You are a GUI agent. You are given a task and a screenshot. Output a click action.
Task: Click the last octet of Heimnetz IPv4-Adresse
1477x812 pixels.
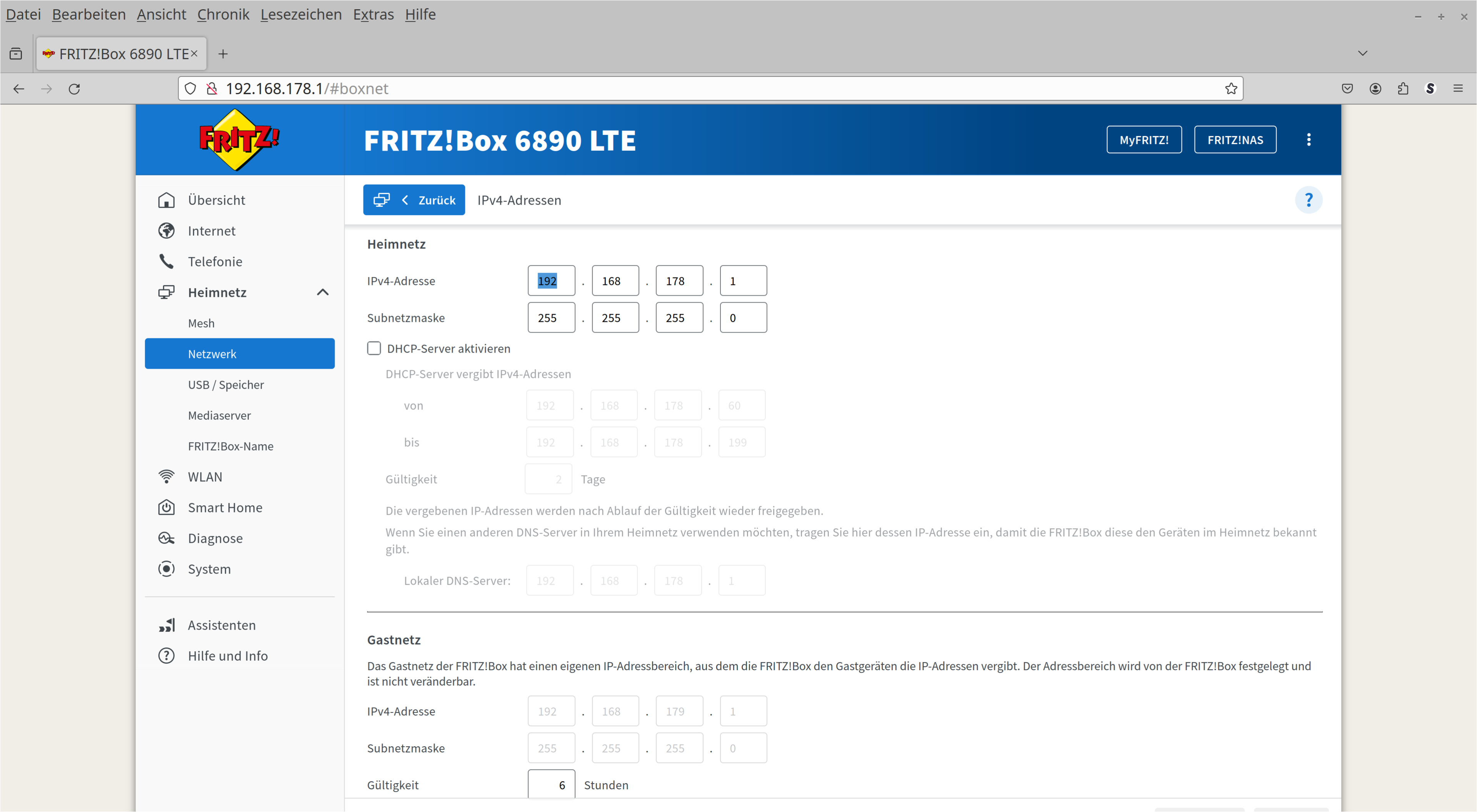[x=743, y=281]
